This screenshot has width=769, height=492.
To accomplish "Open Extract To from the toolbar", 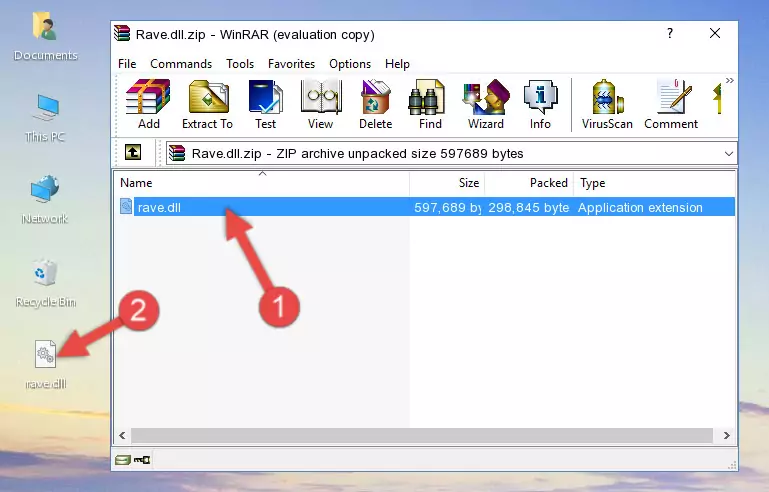I will 207,104.
